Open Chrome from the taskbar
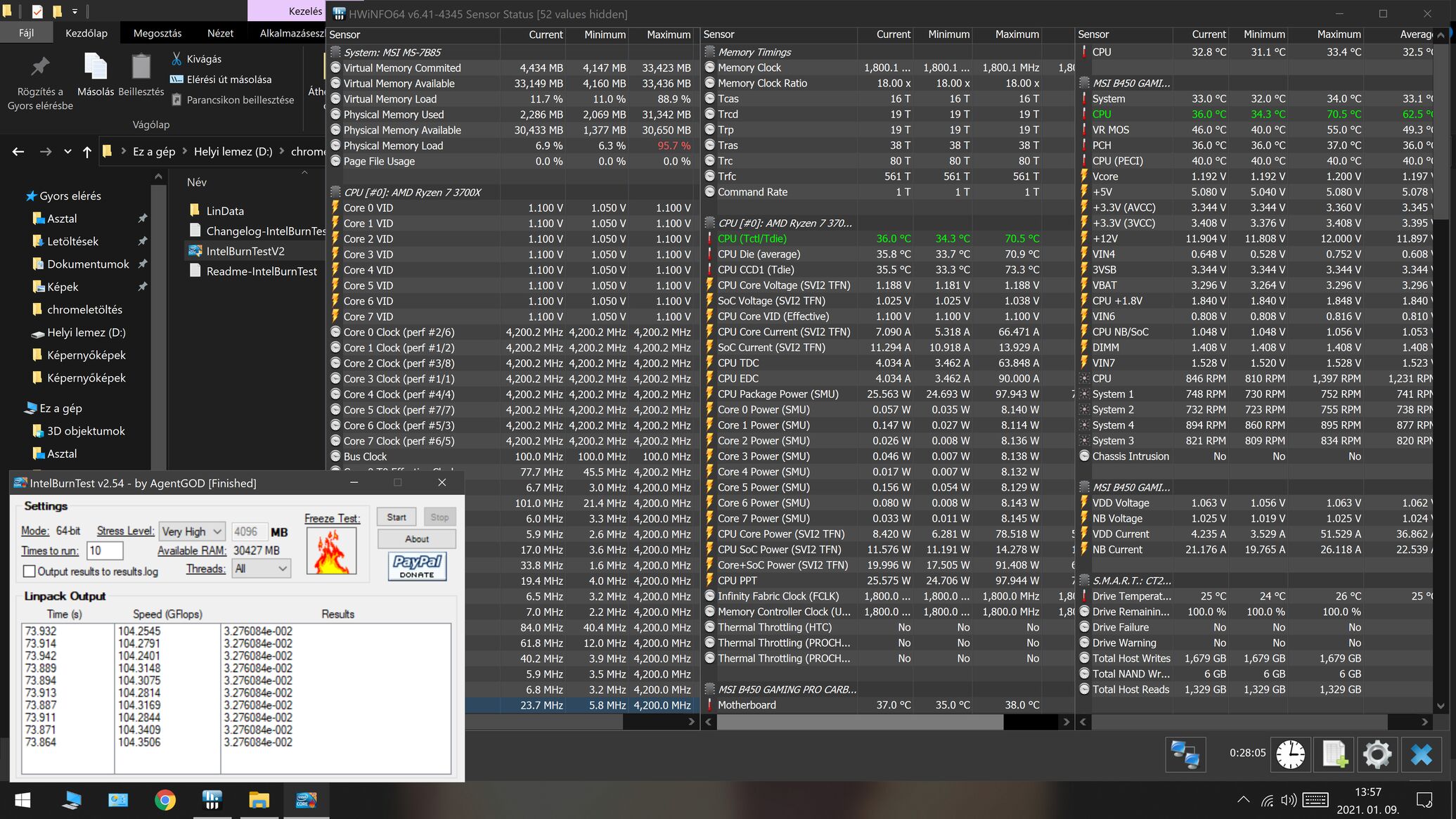The width and height of the screenshot is (1456, 819). tap(165, 800)
